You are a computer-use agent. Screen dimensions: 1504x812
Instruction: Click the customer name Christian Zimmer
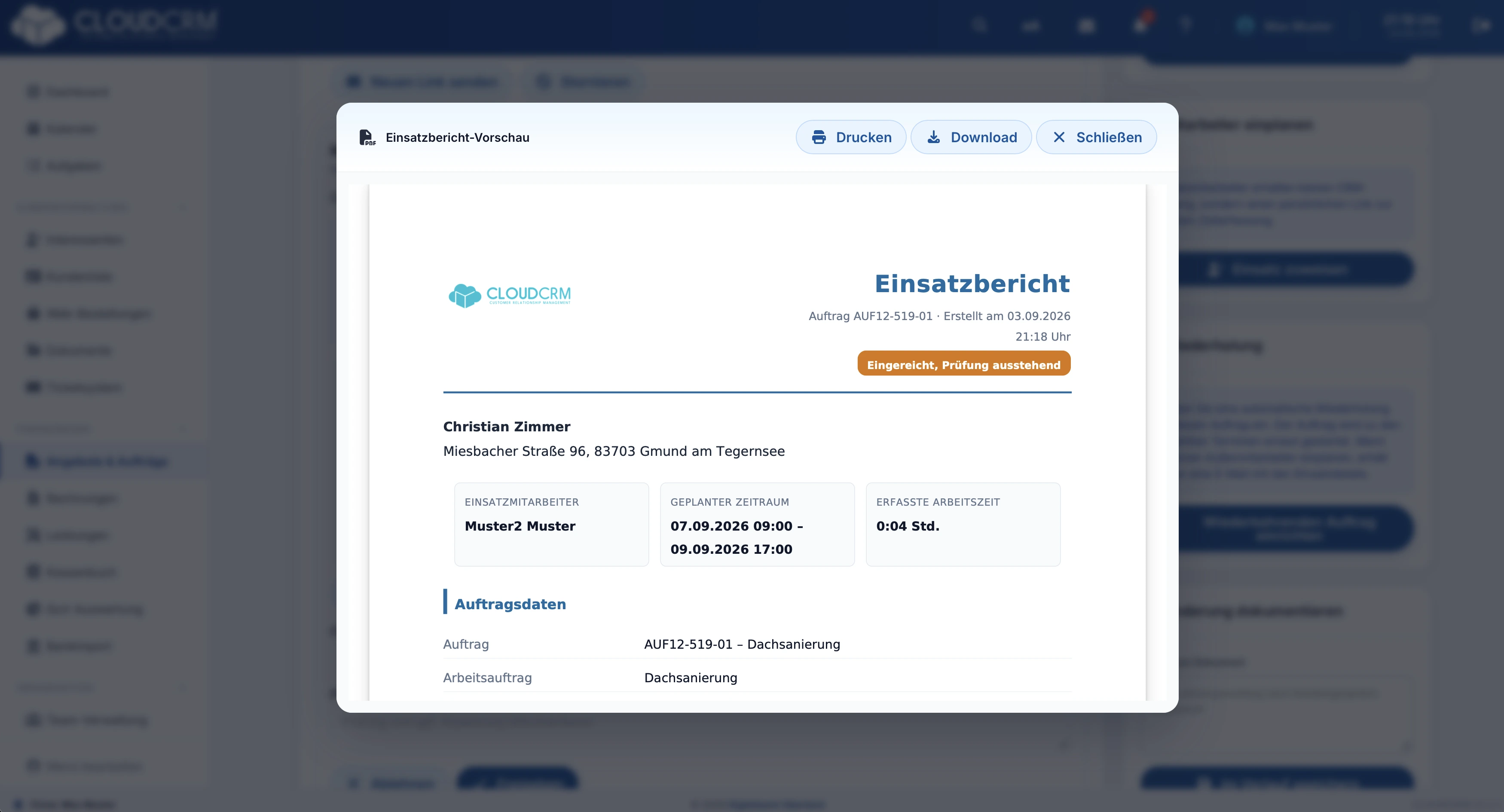506,427
